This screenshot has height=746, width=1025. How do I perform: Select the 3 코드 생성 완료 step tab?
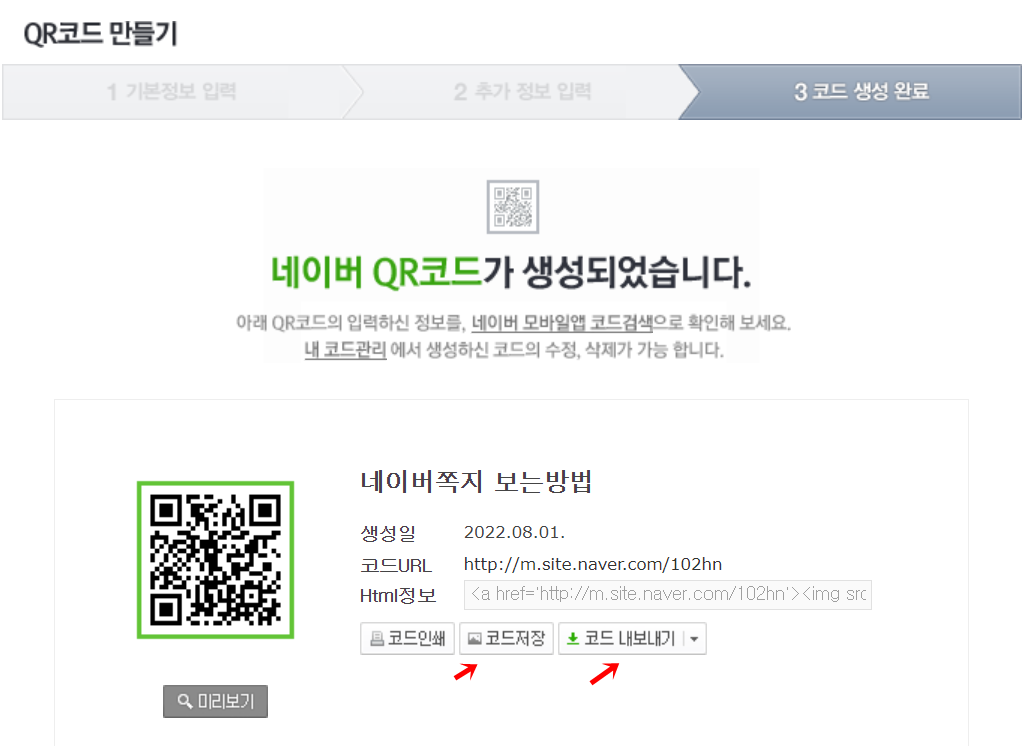pos(860,91)
